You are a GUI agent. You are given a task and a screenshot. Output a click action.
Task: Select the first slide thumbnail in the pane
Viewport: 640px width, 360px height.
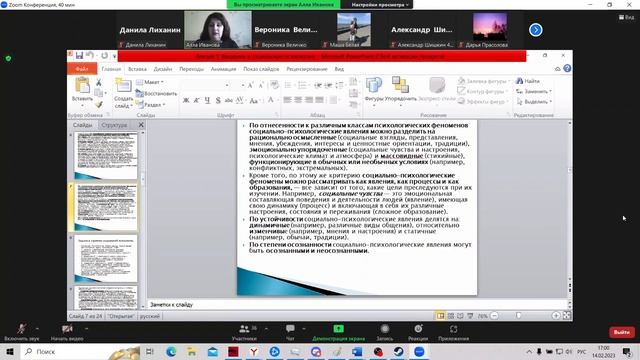(x=106, y=156)
